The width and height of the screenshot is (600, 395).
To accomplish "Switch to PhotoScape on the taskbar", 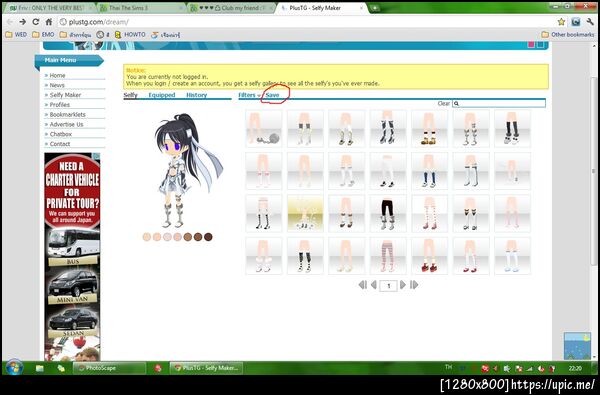I will (x=109, y=368).
